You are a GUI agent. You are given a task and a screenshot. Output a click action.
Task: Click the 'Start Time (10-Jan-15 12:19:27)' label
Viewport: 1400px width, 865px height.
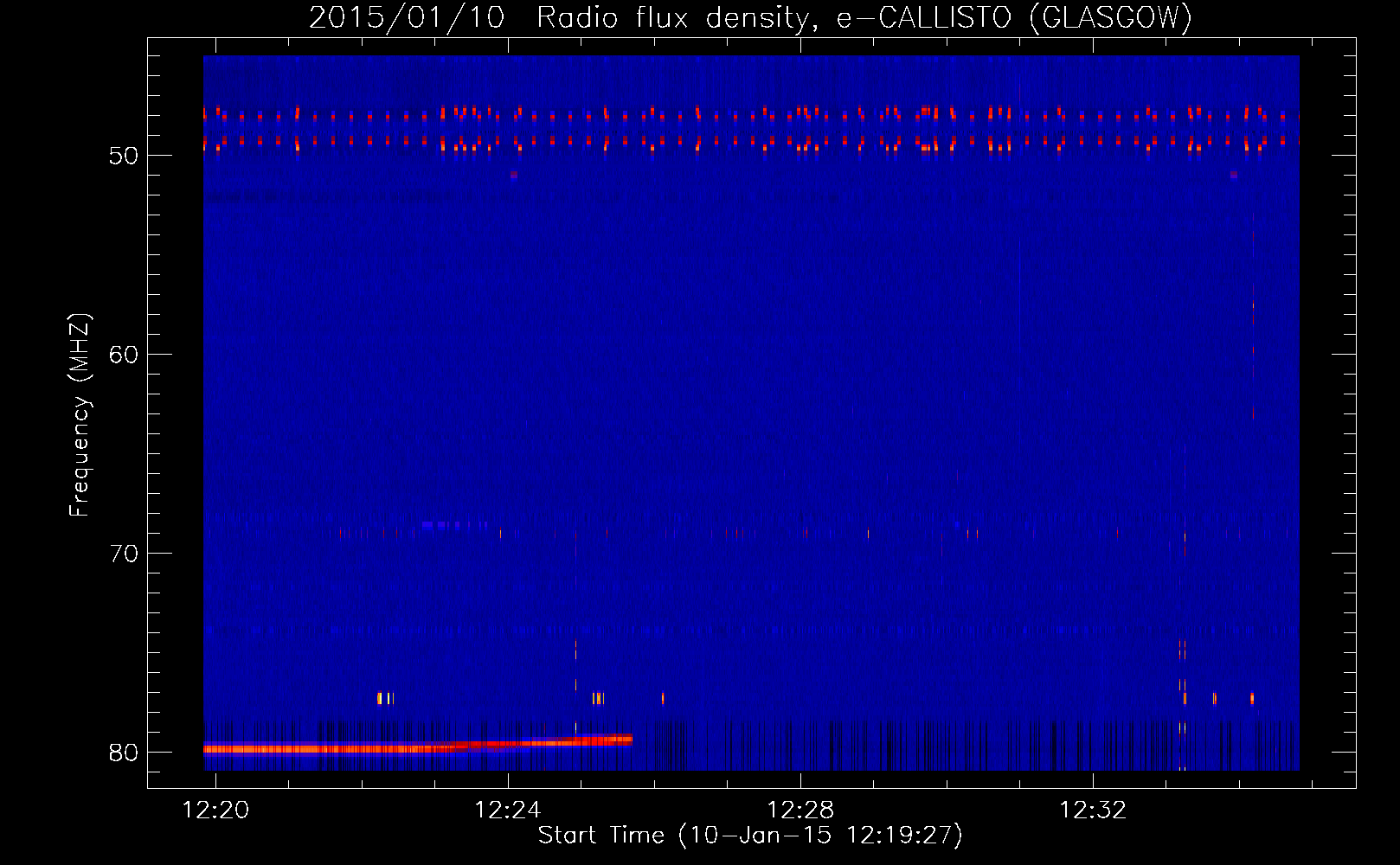750,836
